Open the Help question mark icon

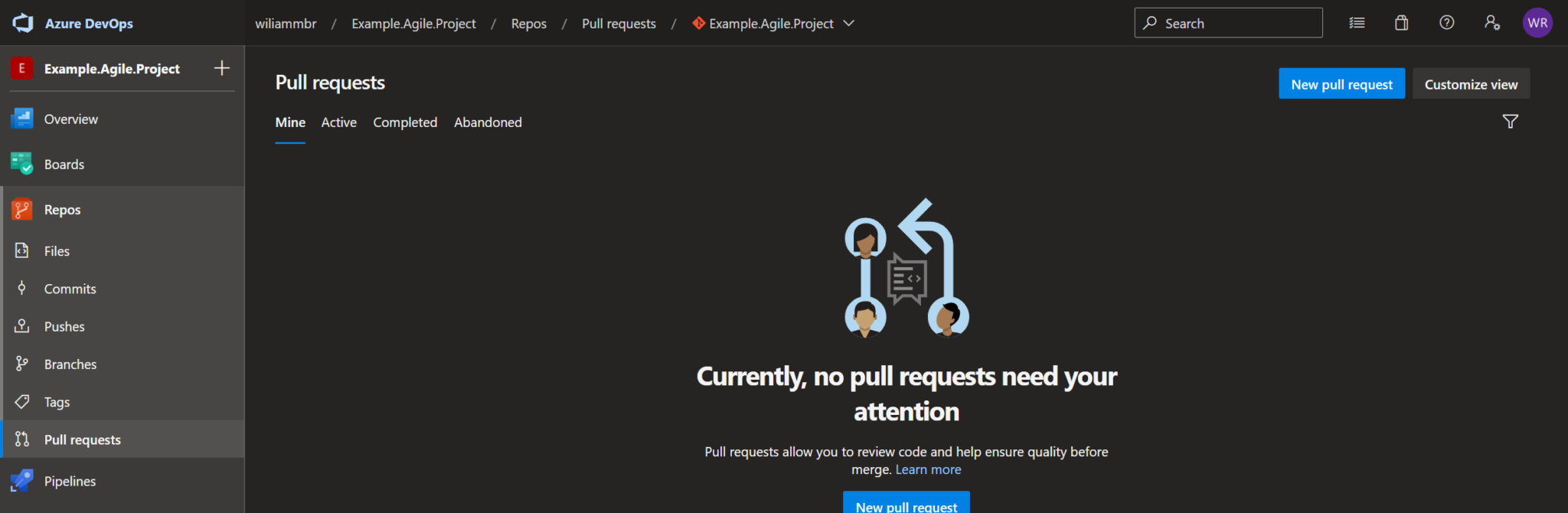pos(1446,23)
